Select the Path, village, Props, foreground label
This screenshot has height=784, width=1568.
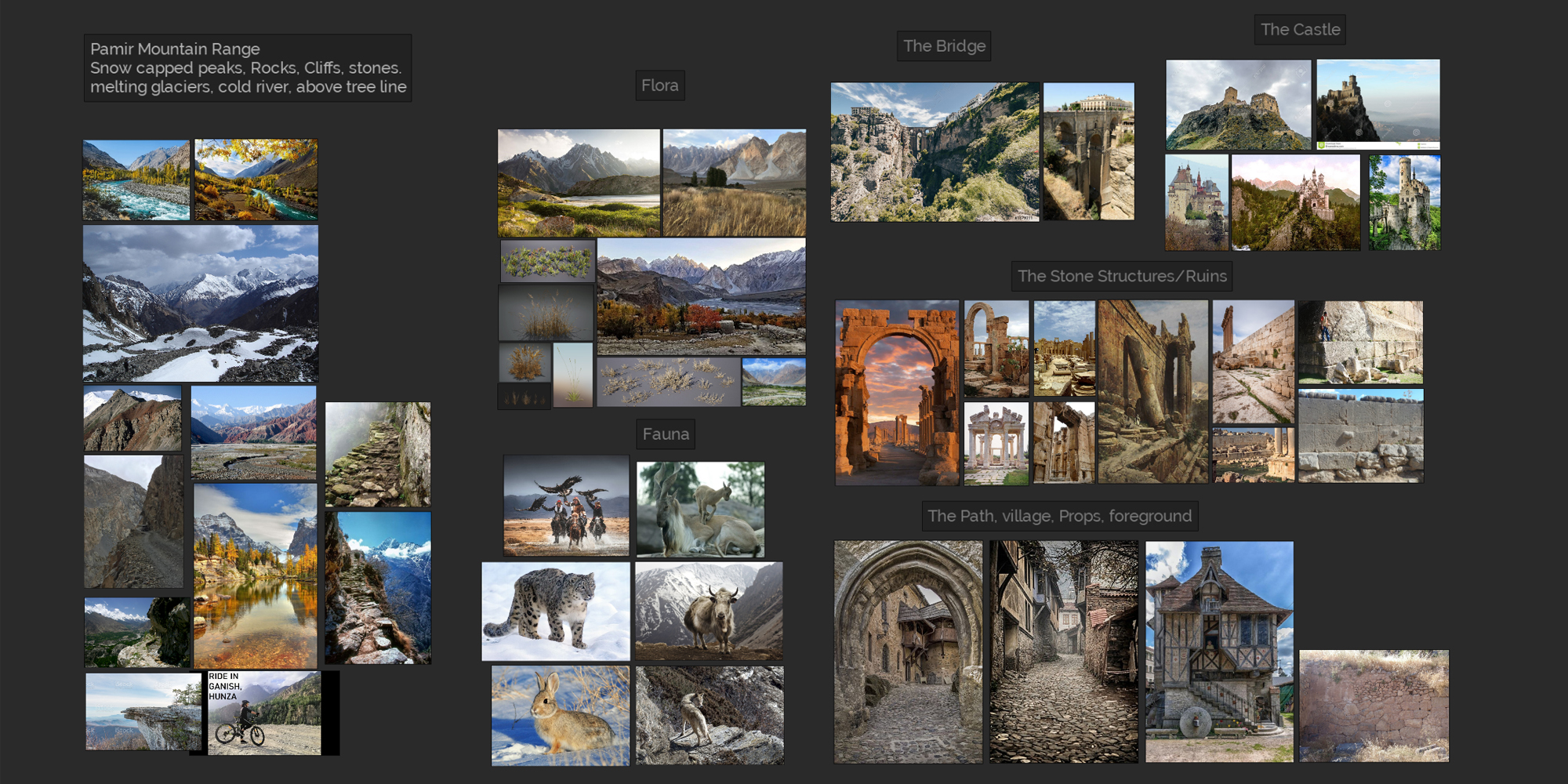pyautogui.click(x=1059, y=516)
